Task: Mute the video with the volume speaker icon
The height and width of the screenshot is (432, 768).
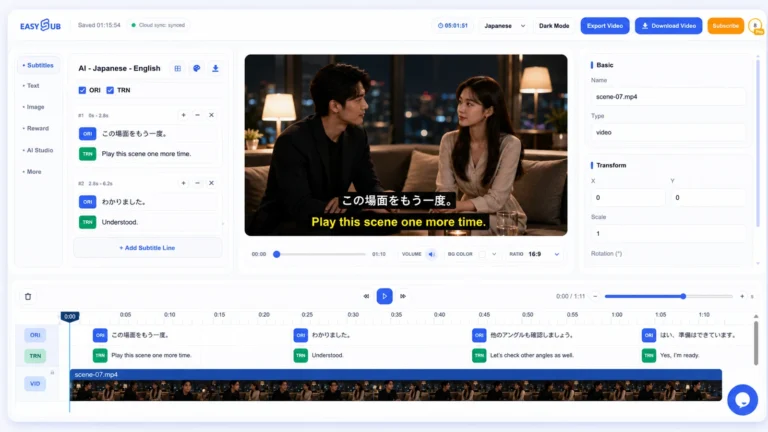Action: (x=431, y=254)
